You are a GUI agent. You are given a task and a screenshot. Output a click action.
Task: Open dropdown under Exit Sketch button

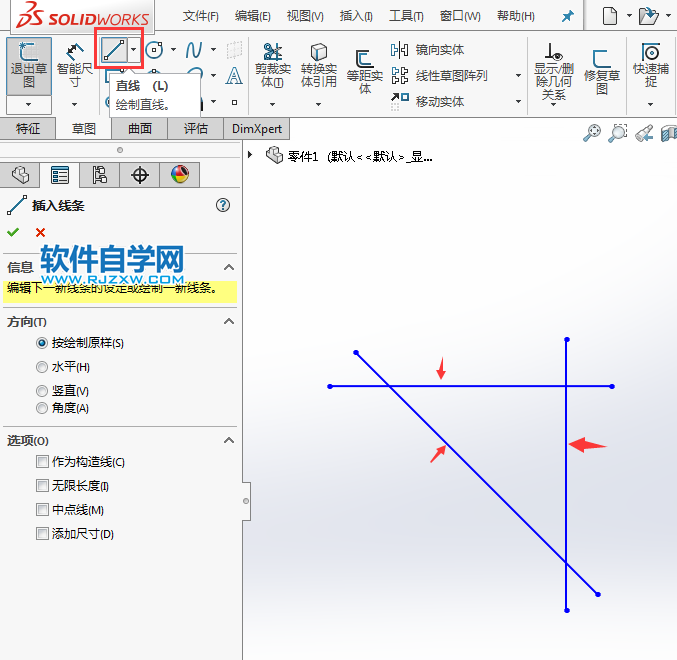28,104
